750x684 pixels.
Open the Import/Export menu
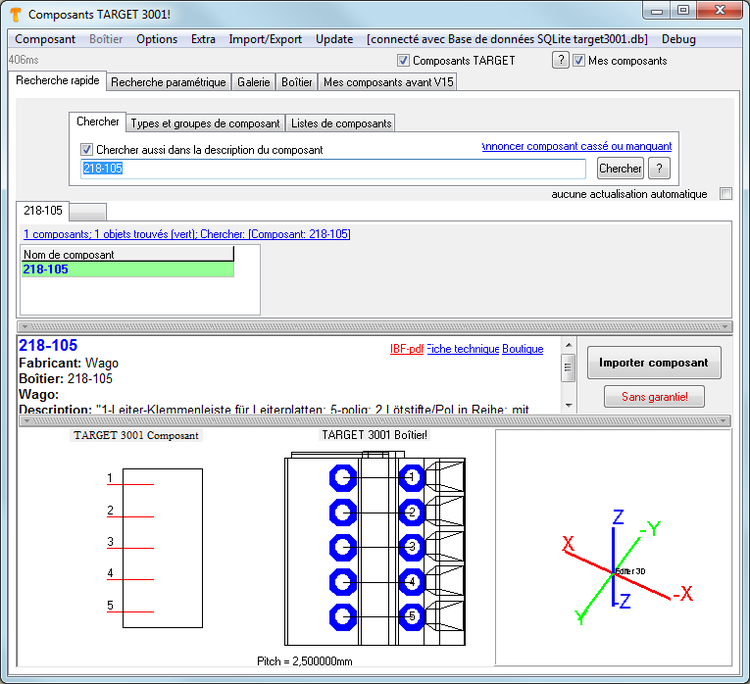click(x=265, y=39)
